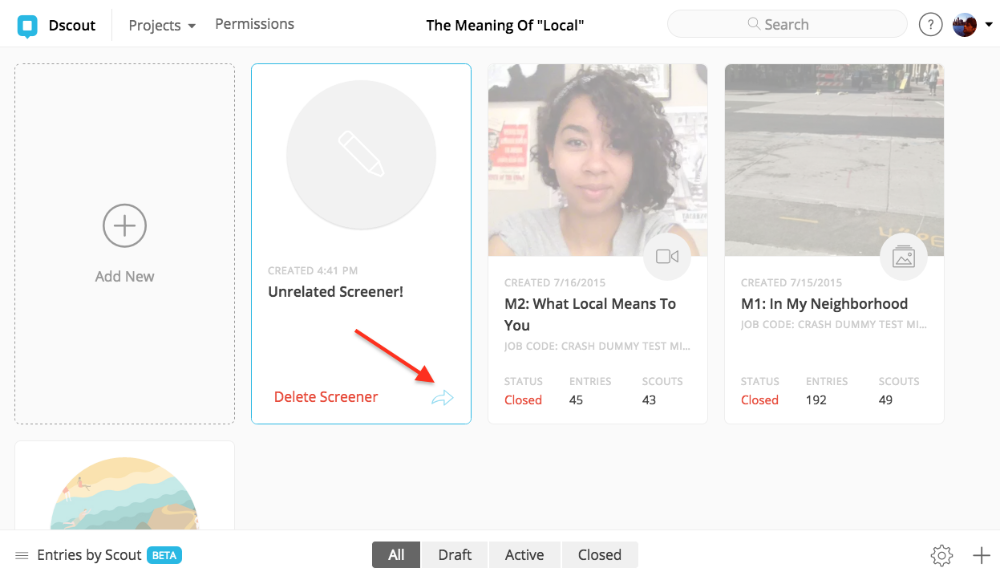Click Closed status on the M2 card
This screenshot has height=576, width=1000.
tap(523, 400)
